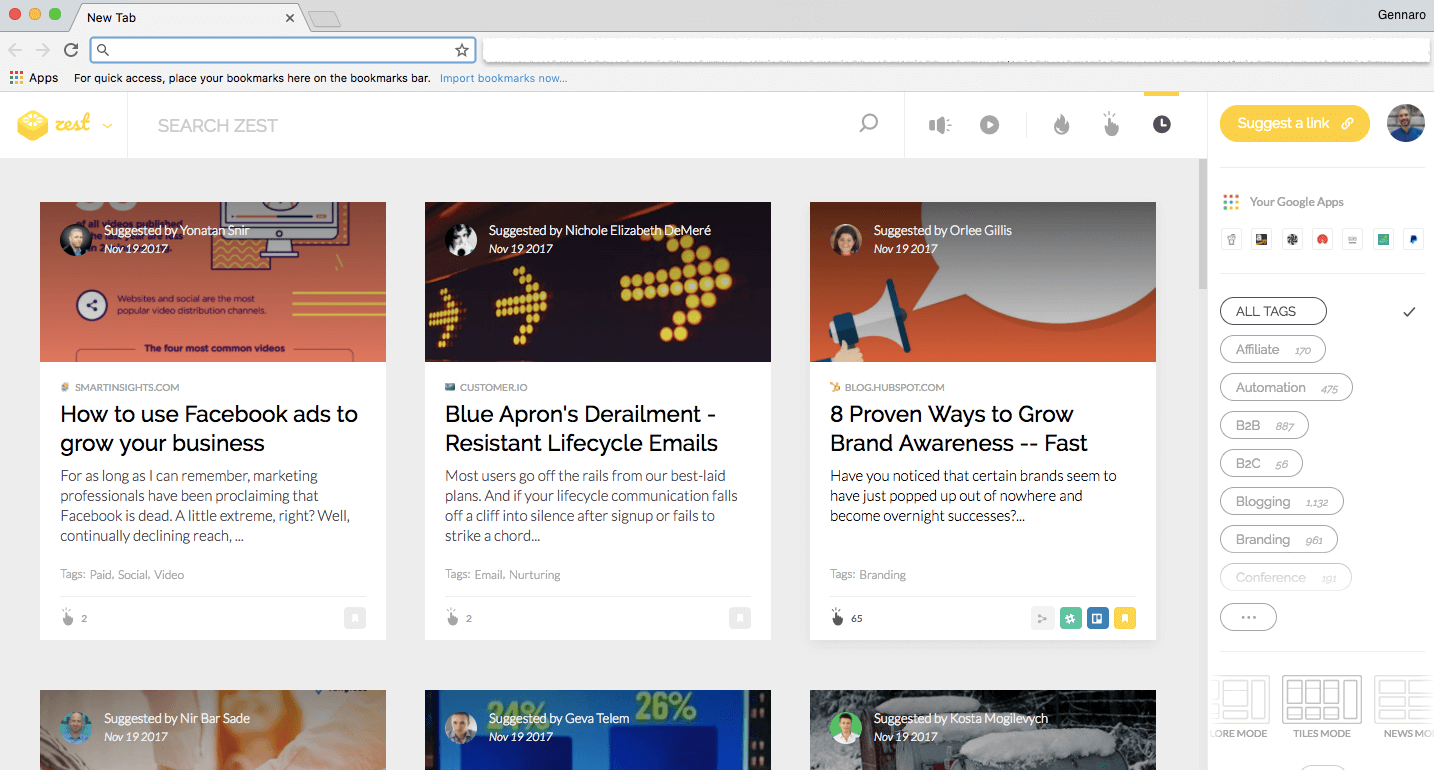Expand more tags with ellipsis button
The image size is (1434, 770).
point(1248,617)
